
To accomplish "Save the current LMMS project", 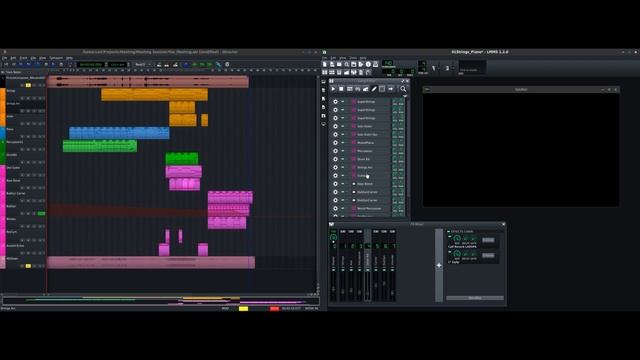I will (x=354, y=64).
